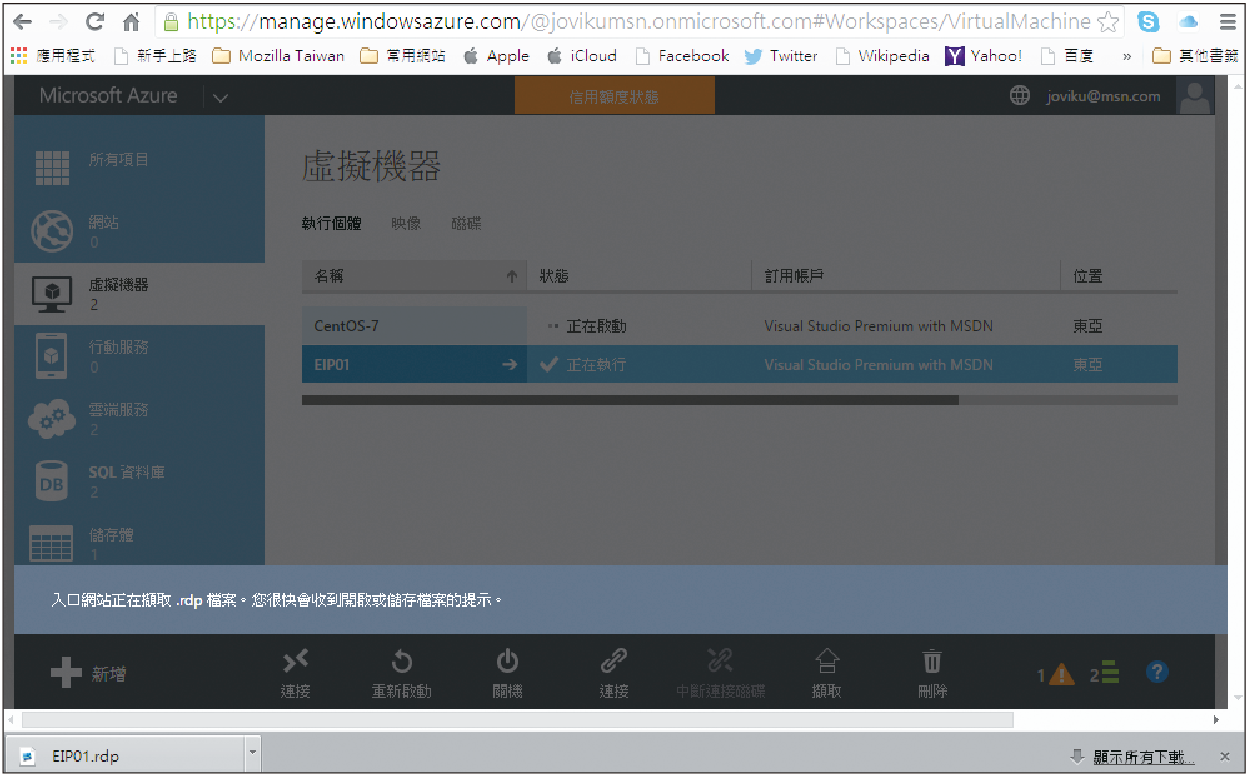
Task: Click the 擷取 capture icon
Action: point(826,660)
